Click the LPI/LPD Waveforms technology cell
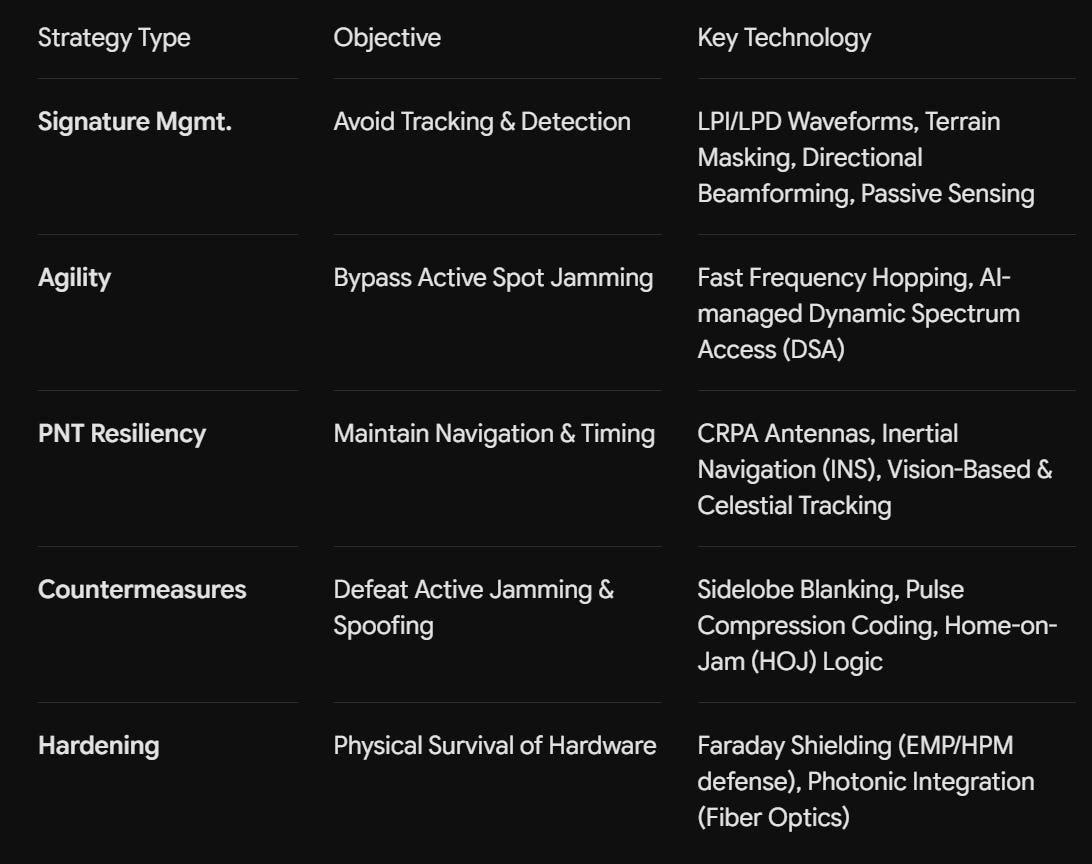The image size is (1092, 864). point(866,158)
